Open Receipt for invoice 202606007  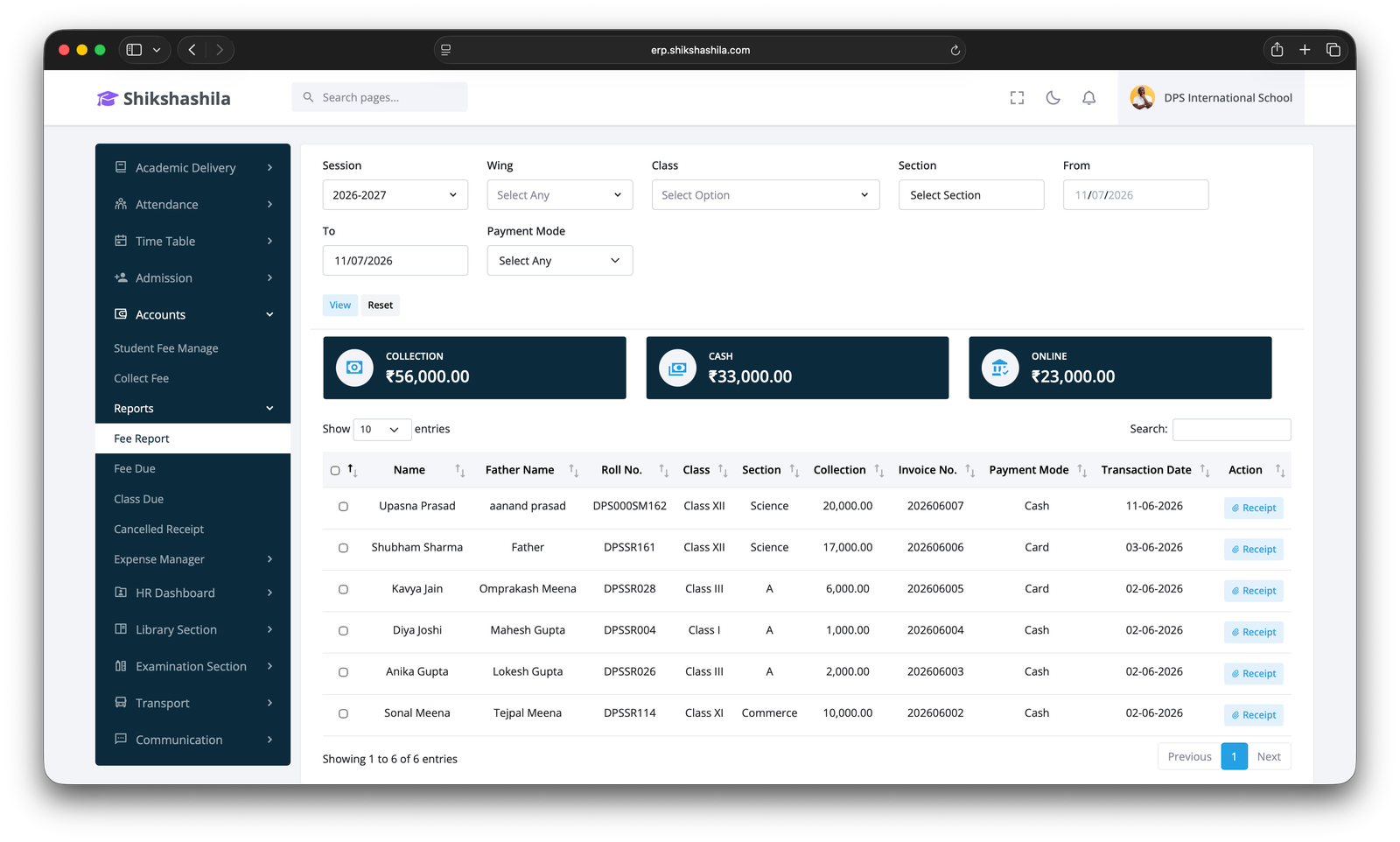point(1253,508)
